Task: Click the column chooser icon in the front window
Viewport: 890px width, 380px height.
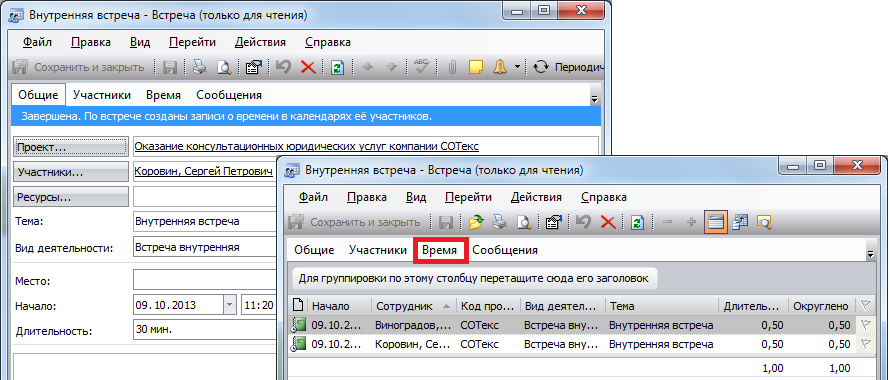Action: [x=740, y=222]
